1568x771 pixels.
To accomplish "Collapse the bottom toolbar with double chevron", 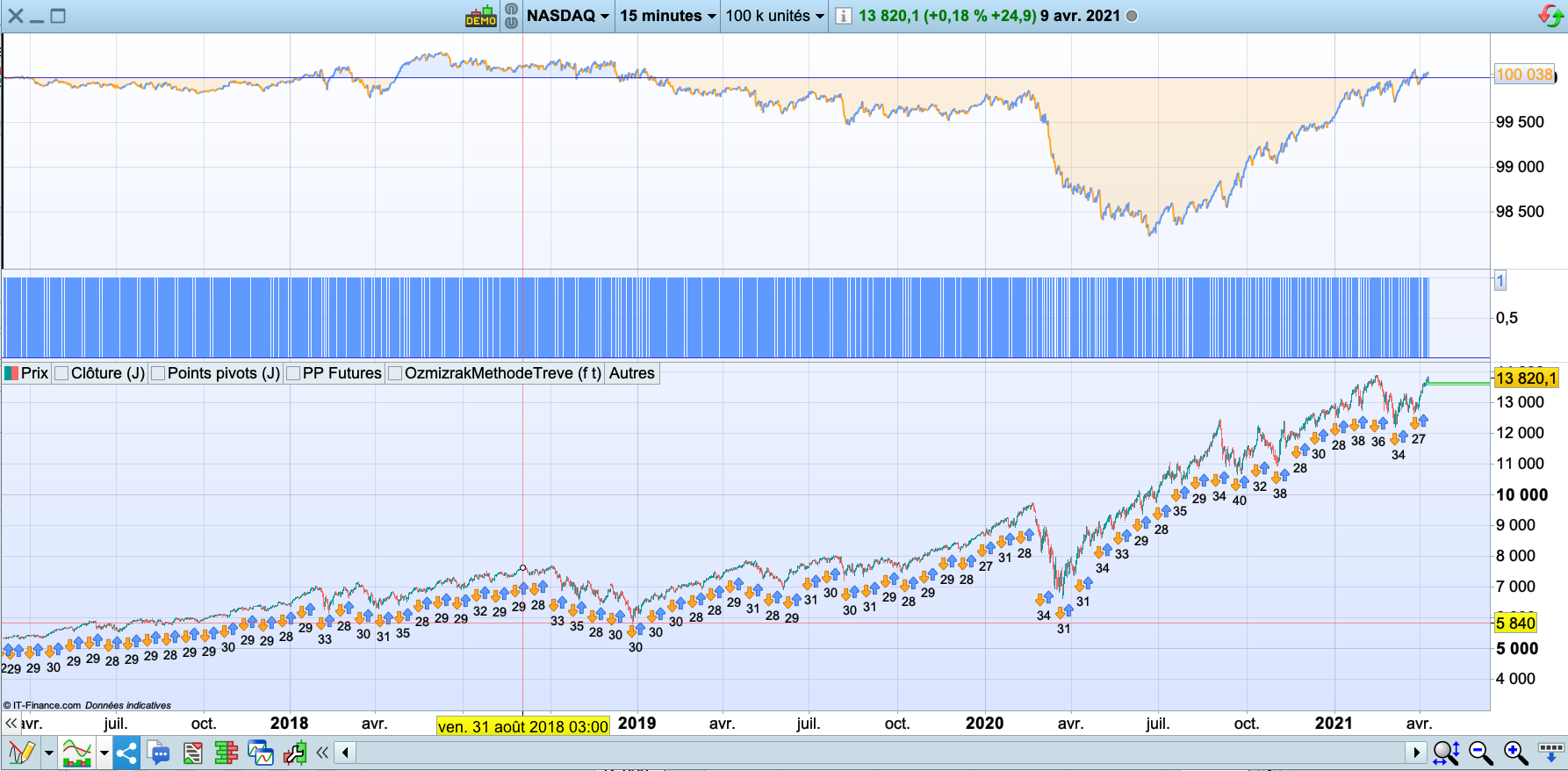I will point(322,753).
